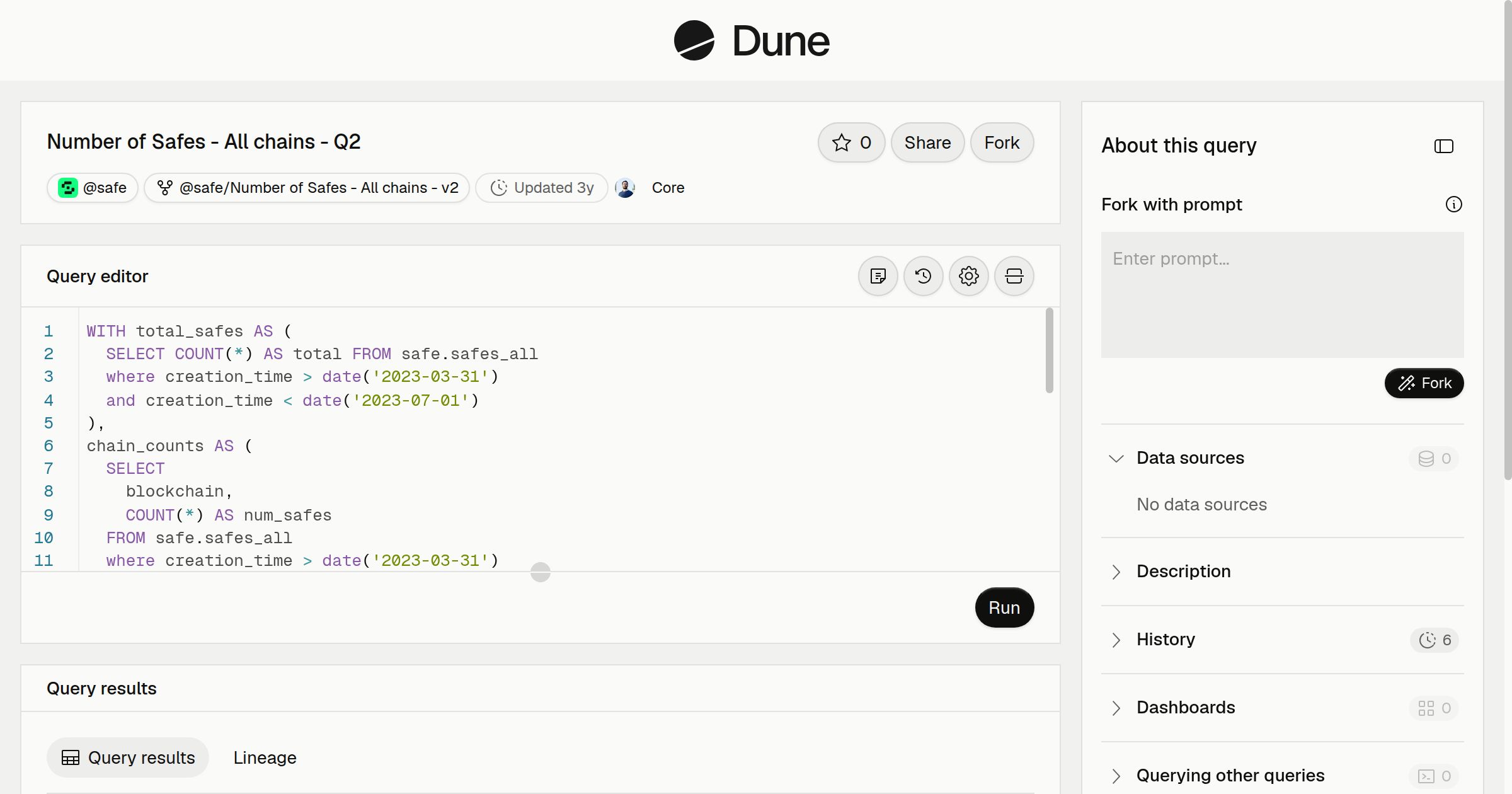Click the date '2023-07-01' in line 4

[x=410, y=401]
